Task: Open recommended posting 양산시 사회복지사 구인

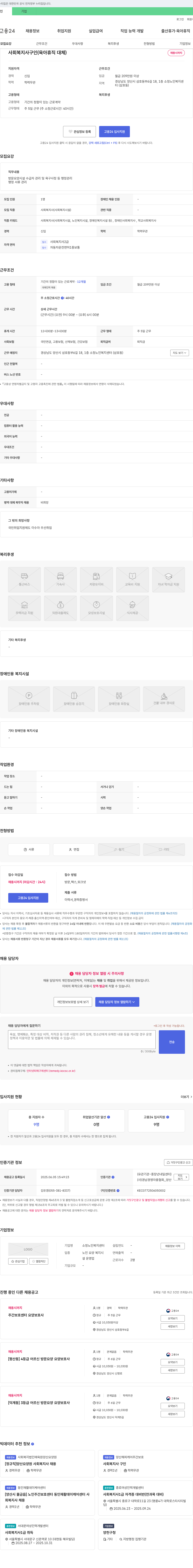Action: 114,1464
